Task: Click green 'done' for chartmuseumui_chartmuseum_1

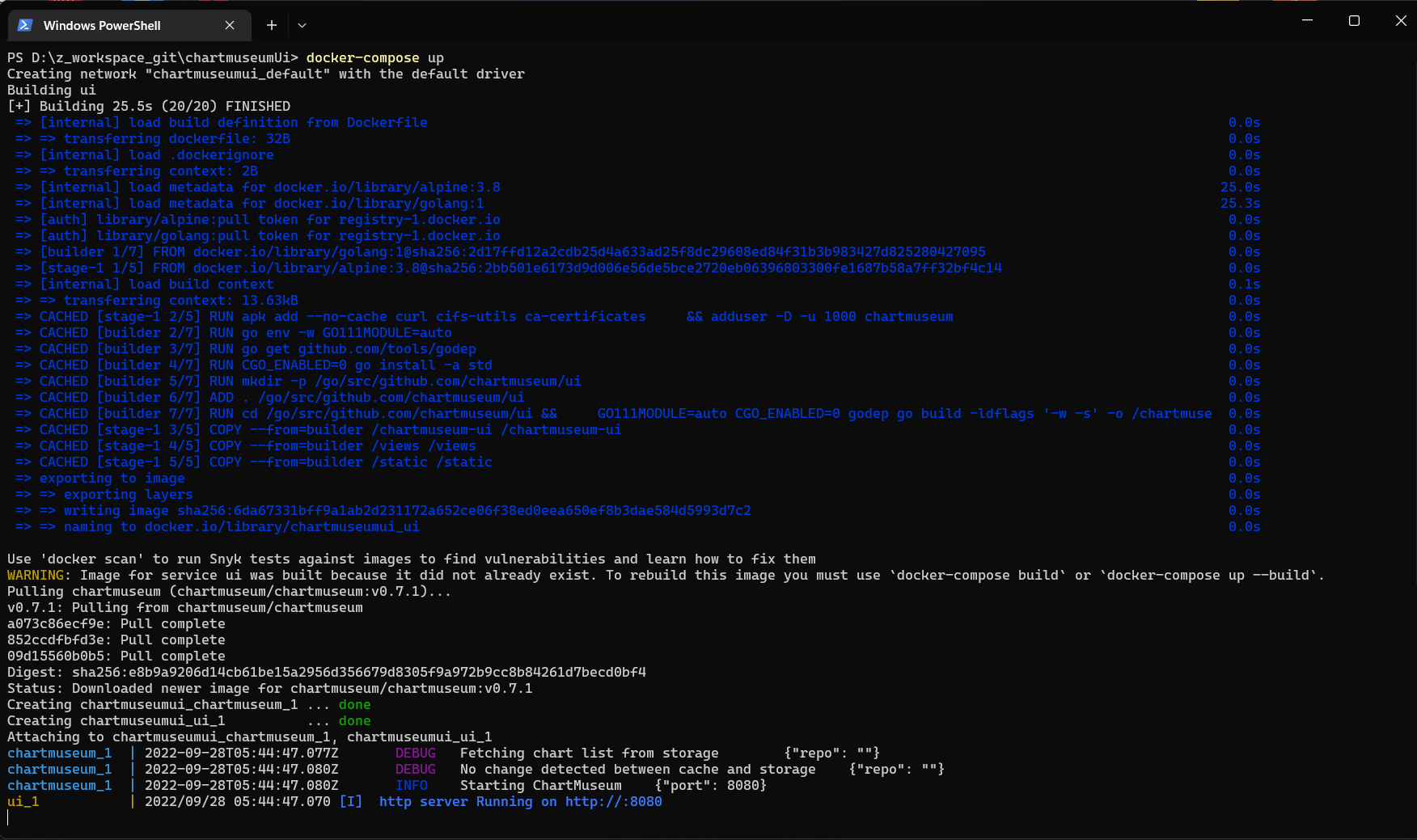Action: coord(355,704)
